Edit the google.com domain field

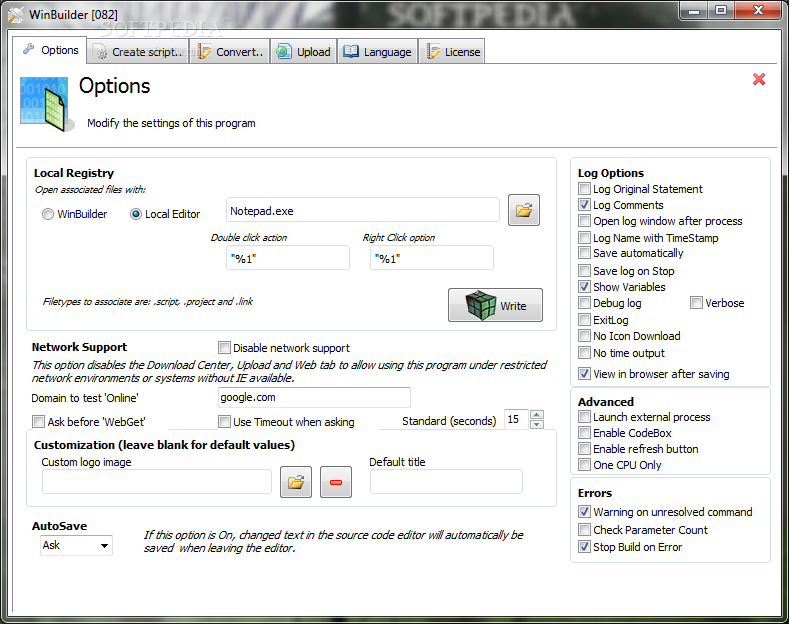coord(314,397)
